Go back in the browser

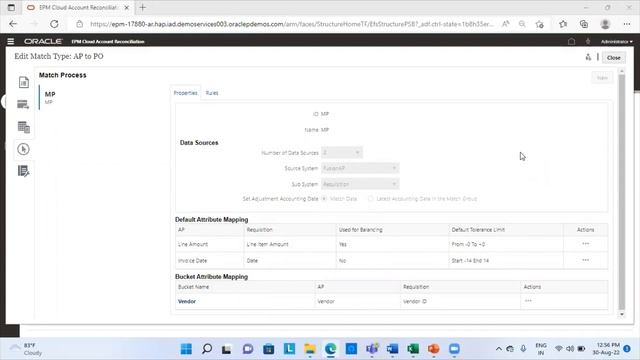13,24
